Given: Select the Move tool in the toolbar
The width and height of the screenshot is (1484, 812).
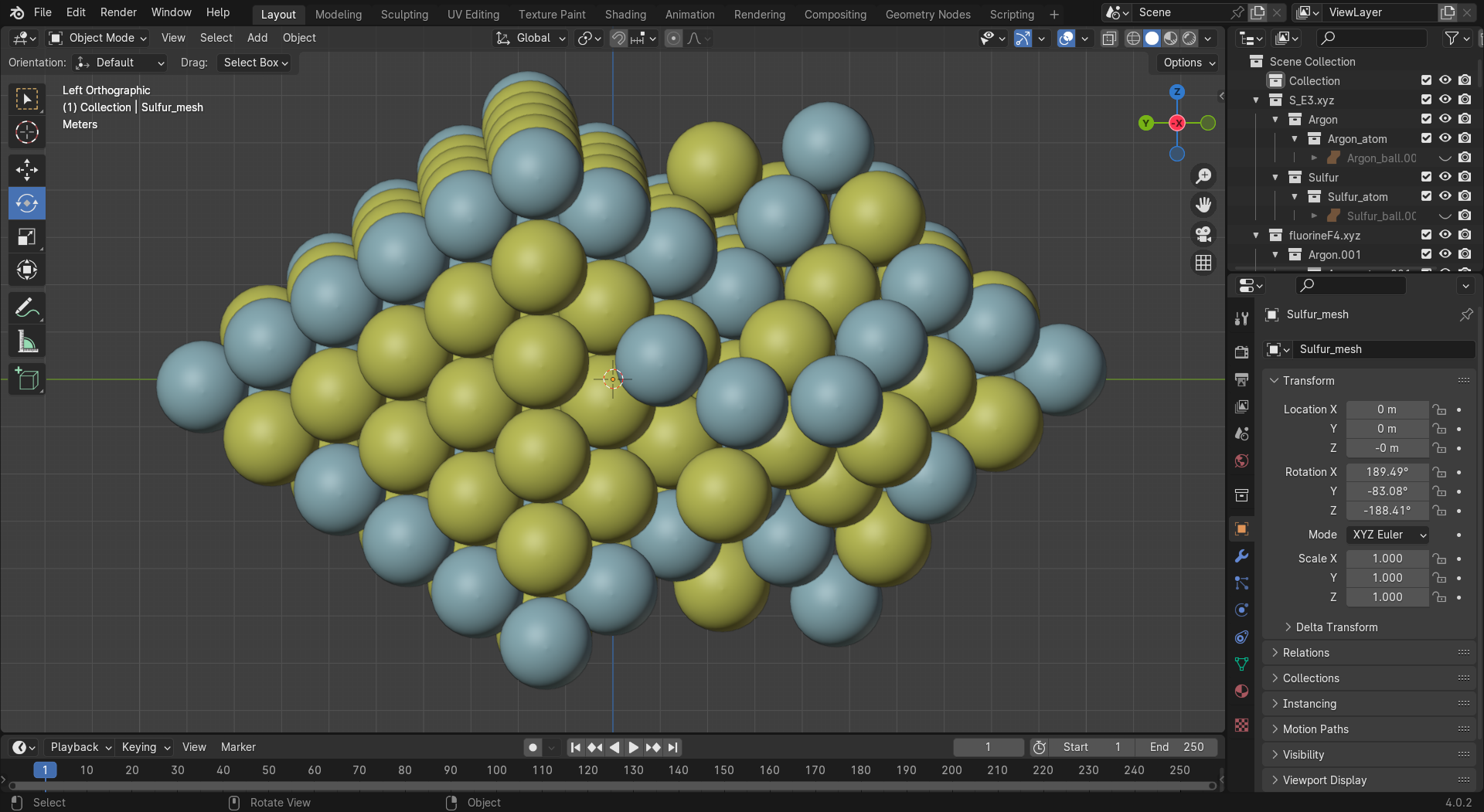Looking at the screenshot, I should [27, 170].
